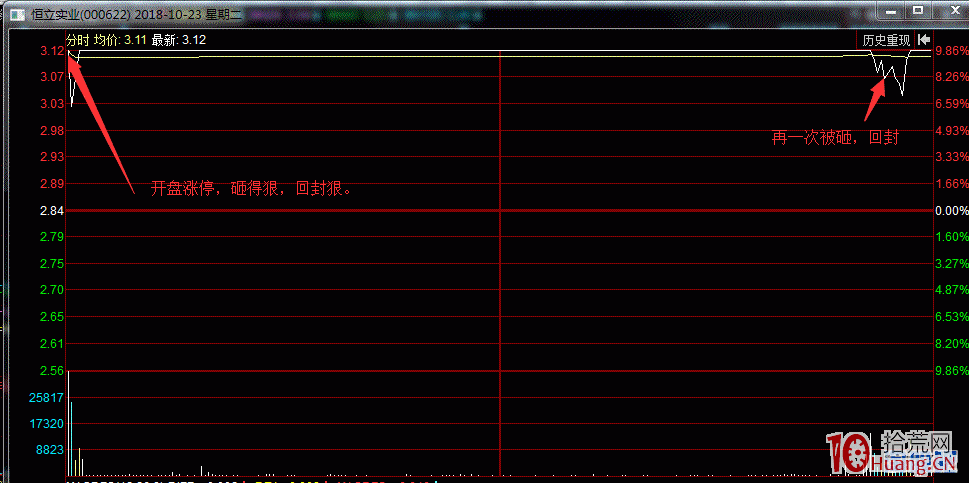Click the 6.59% percent axis label

[x=952, y=104]
